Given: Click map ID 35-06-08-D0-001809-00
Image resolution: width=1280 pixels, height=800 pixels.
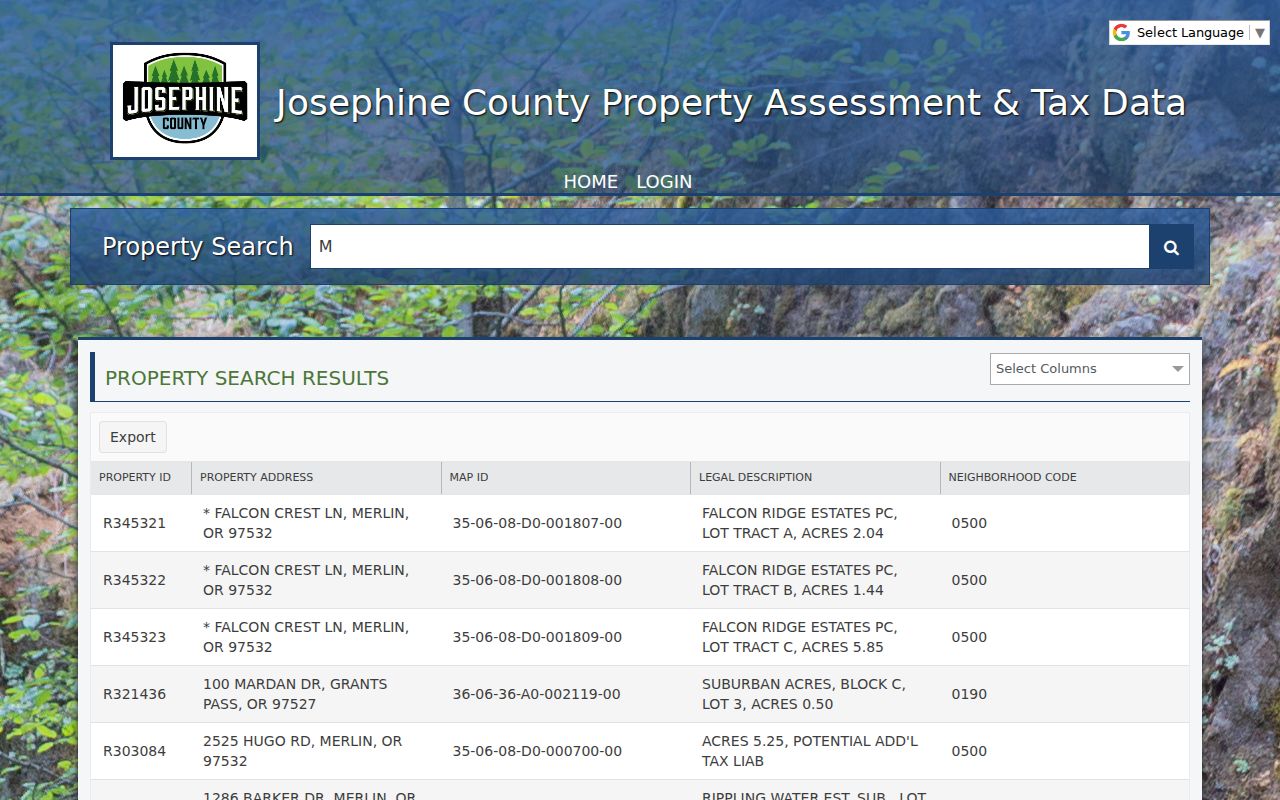Looking at the screenshot, I should (x=537, y=637).
